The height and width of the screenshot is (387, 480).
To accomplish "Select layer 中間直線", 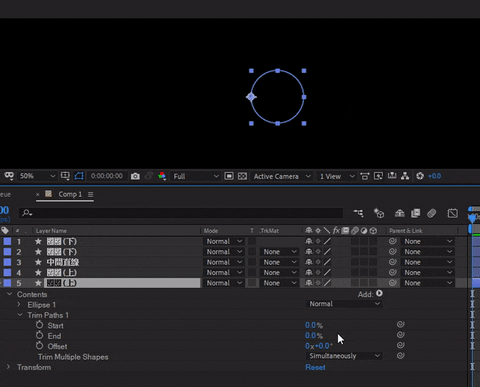I will (63, 262).
